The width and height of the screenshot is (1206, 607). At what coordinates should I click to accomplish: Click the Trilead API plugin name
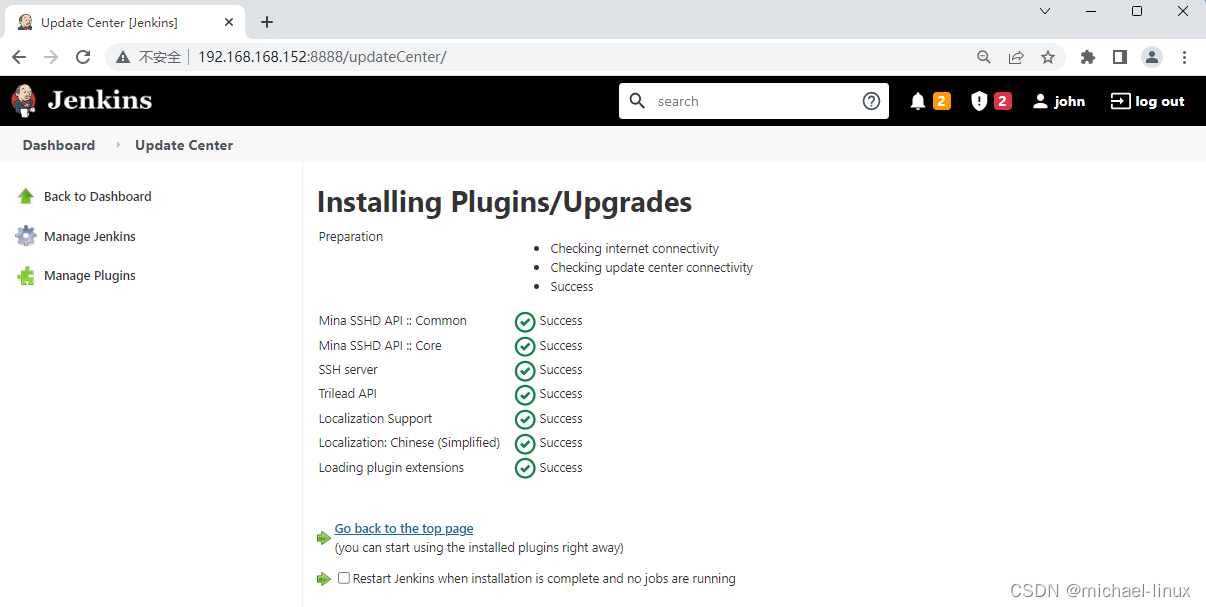(x=348, y=394)
